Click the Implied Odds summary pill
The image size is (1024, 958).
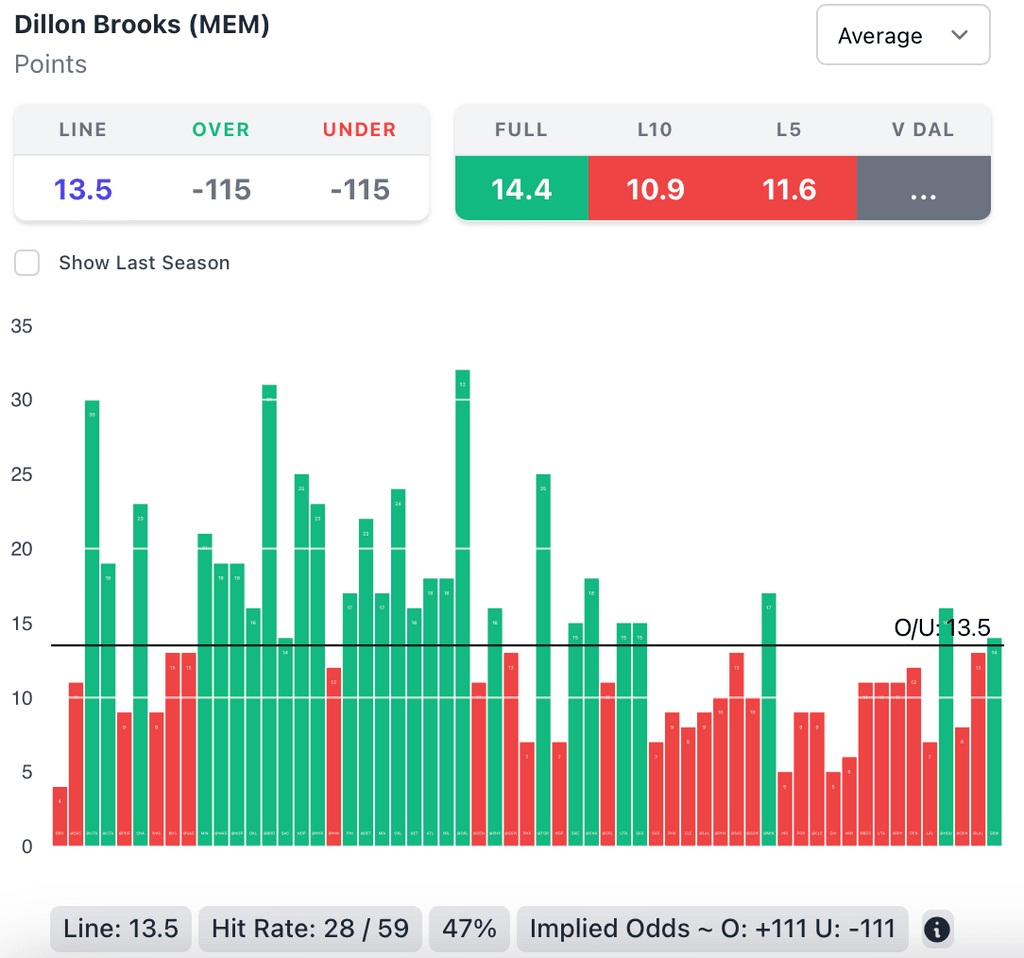(x=712, y=929)
